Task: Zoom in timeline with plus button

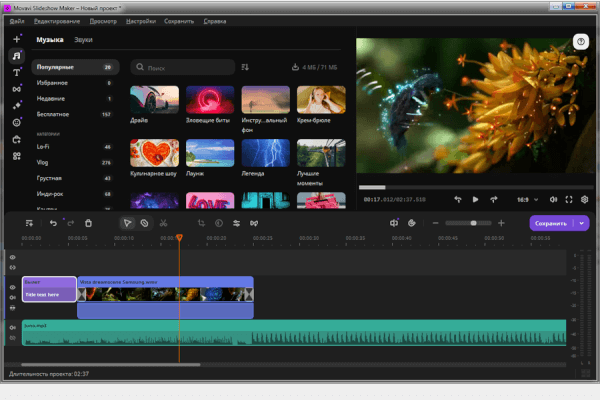Action: [501, 223]
